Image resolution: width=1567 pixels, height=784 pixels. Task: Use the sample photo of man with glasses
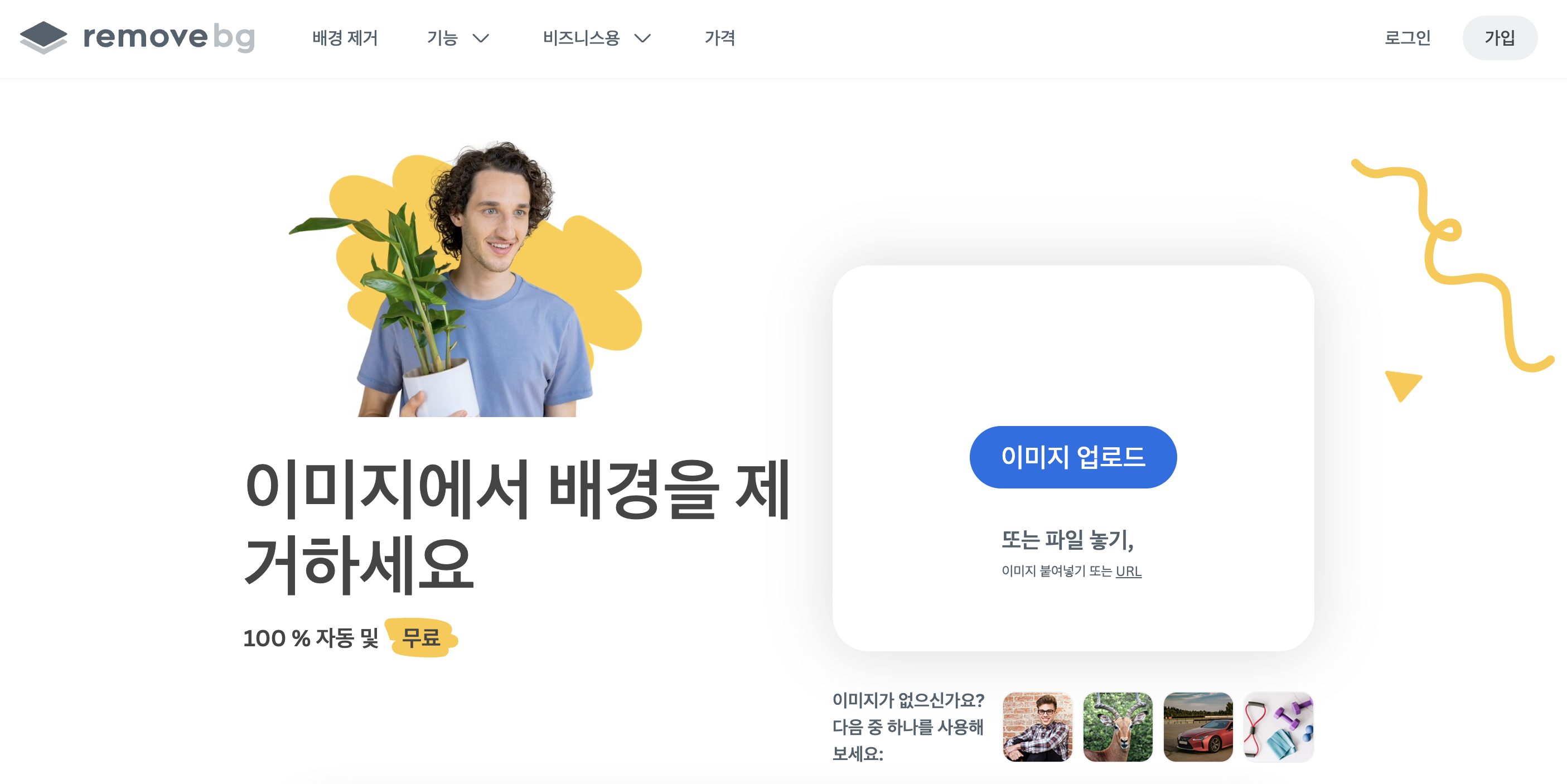coord(1037,726)
